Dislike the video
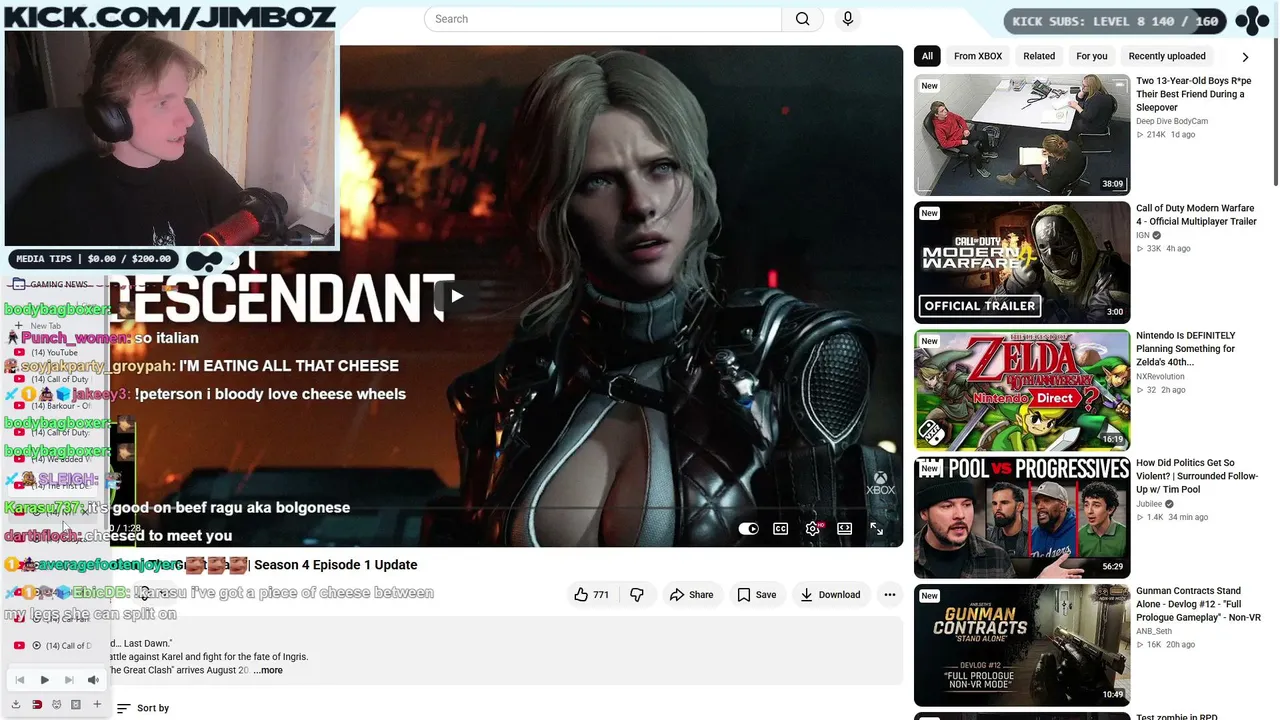1280x720 pixels. [x=636, y=595]
